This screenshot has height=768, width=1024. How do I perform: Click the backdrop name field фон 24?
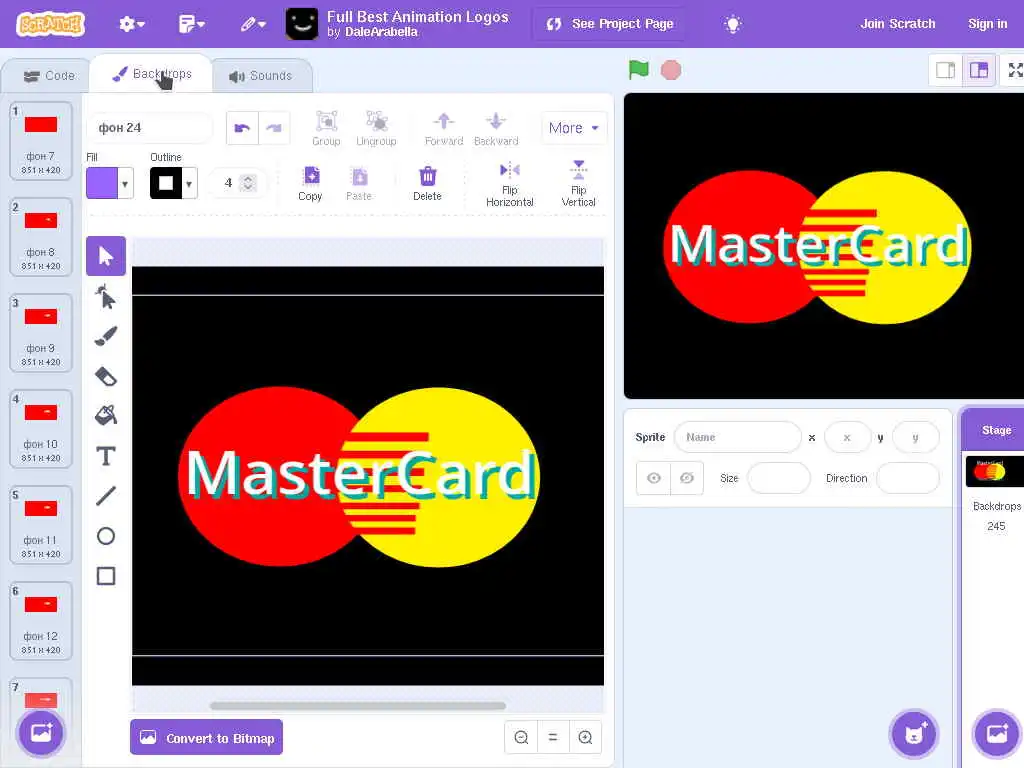[x=150, y=128]
